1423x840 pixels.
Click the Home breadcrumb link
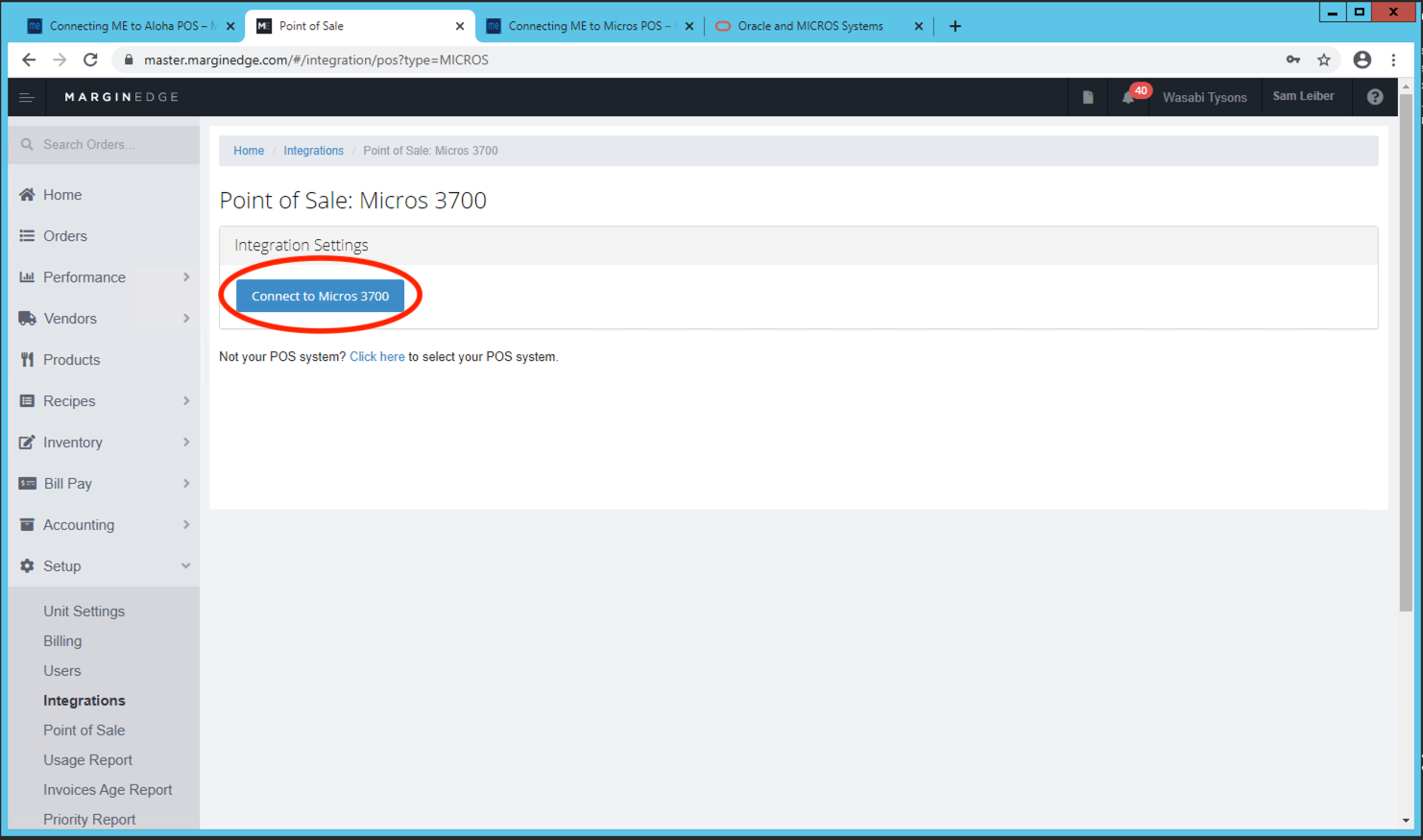(249, 151)
